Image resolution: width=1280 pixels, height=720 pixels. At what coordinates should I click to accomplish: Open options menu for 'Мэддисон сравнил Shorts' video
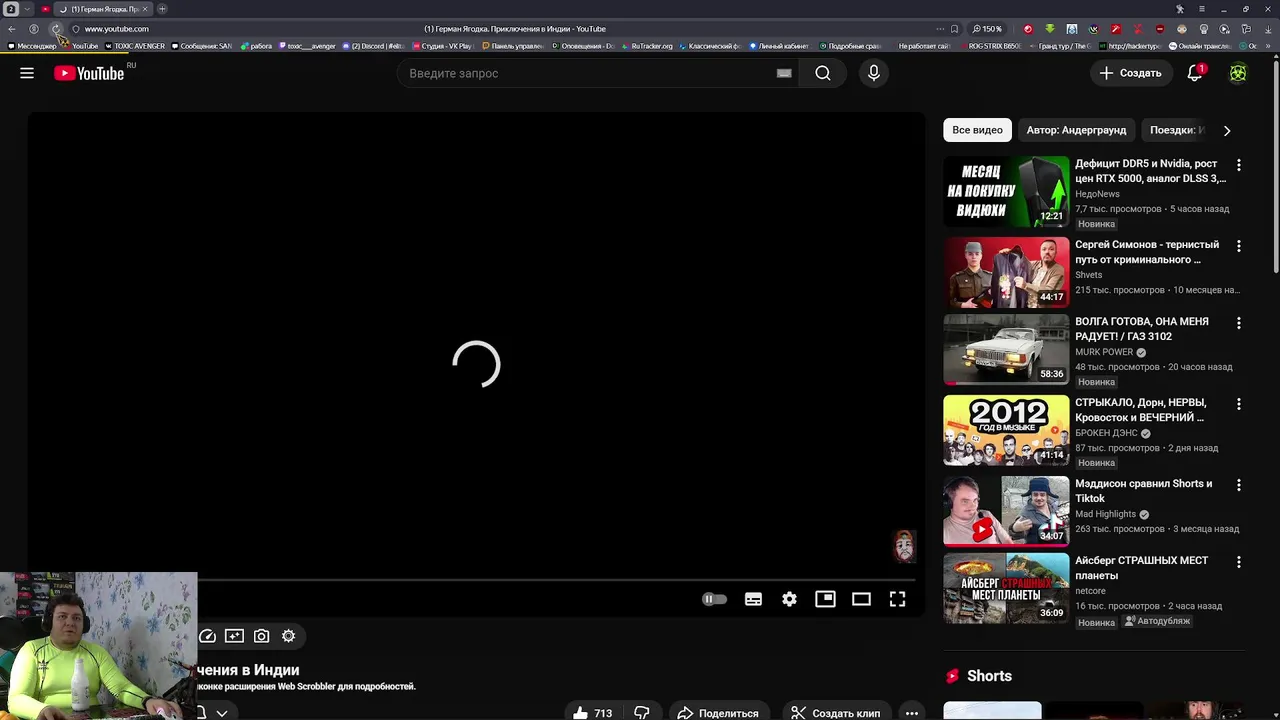(1238, 485)
